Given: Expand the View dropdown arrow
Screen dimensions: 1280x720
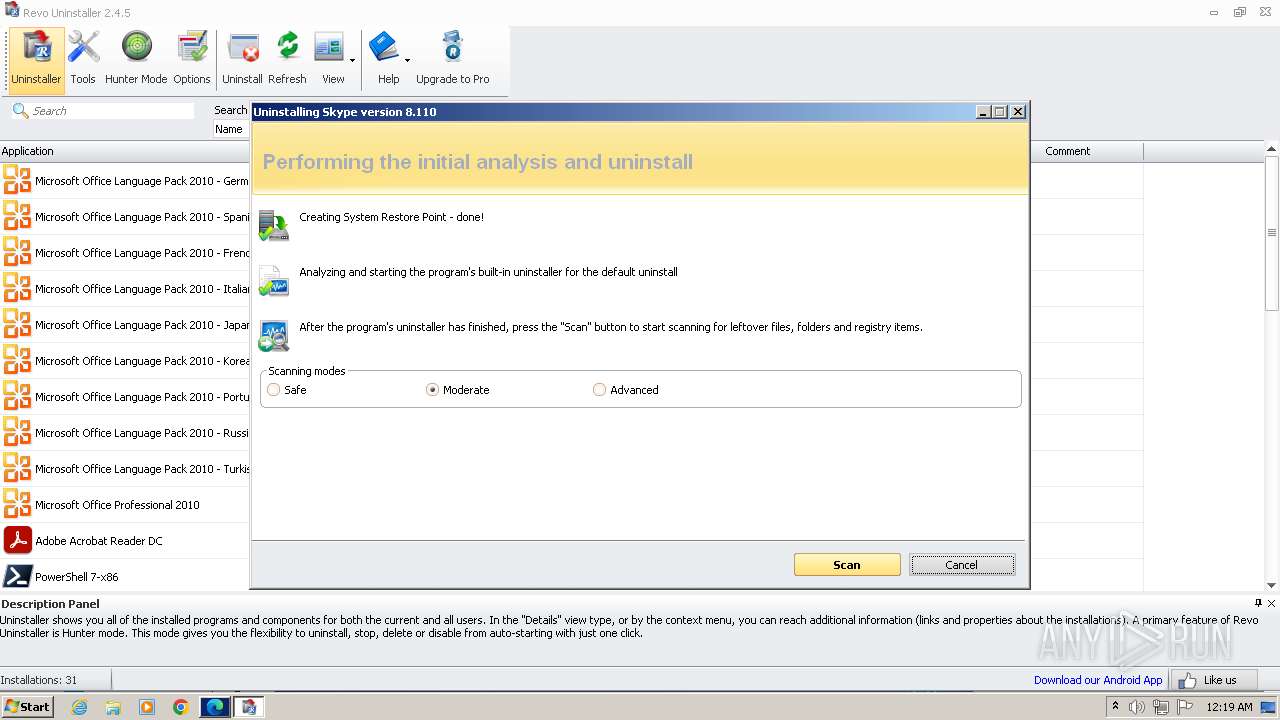Looking at the screenshot, I should [352, 61].
